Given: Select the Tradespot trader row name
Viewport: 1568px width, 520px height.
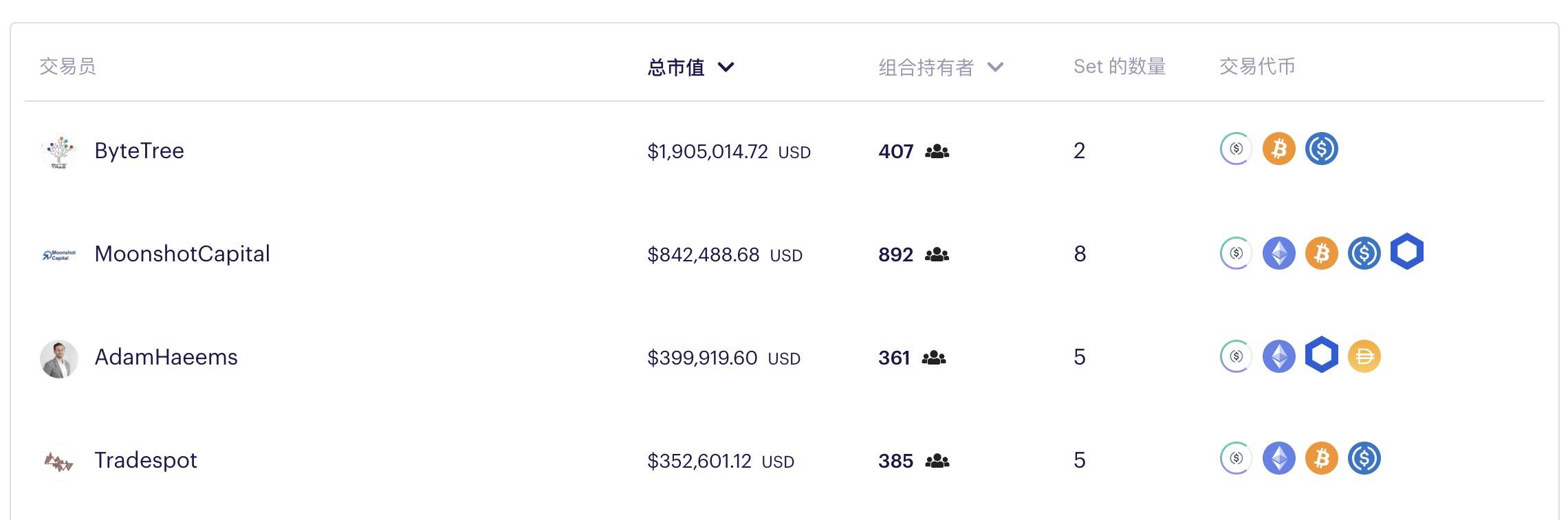Looking at the screenshot, I should [146, 460].
